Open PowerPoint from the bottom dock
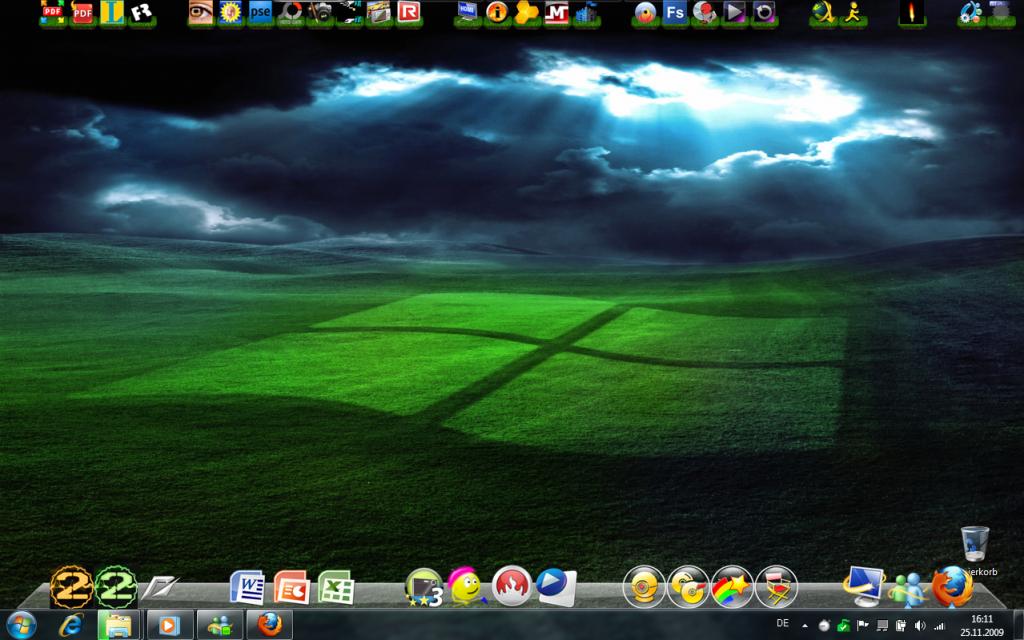Viewport: 1024px width, 640px height. (291, 586)
